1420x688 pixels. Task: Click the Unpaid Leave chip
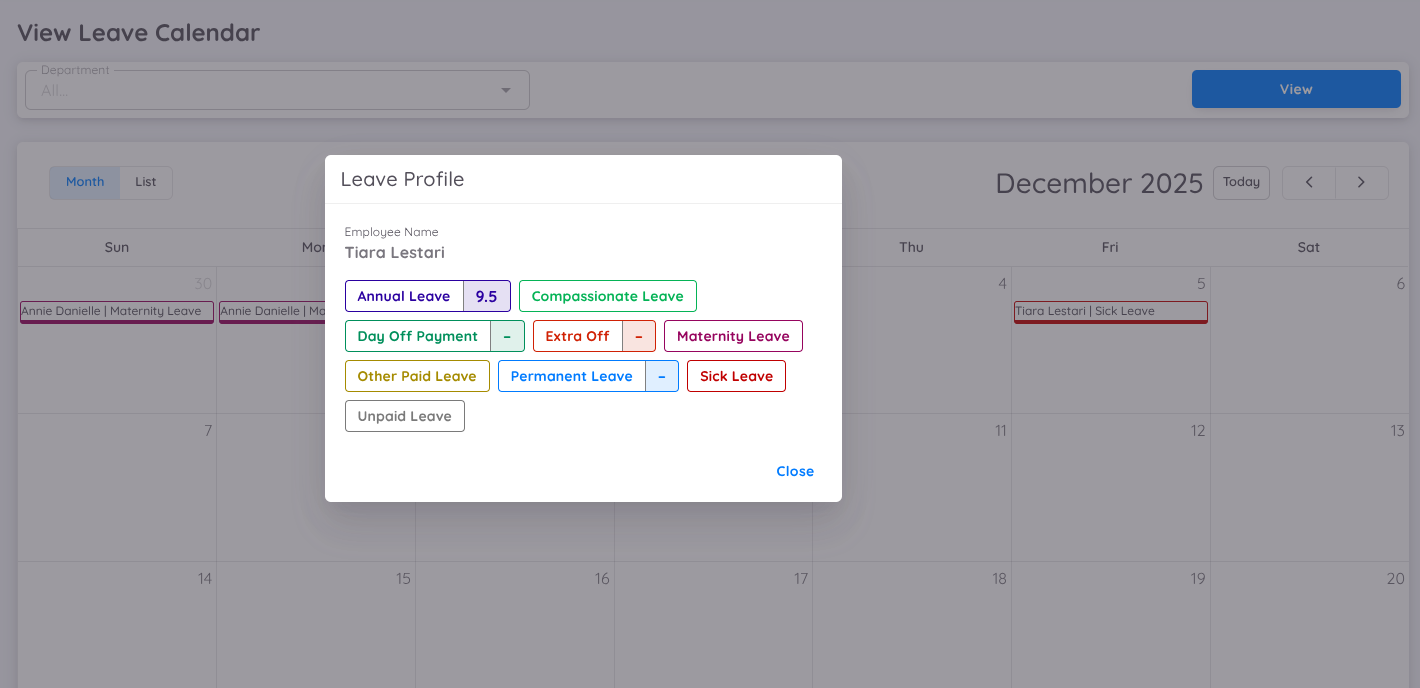click(404, 416)
